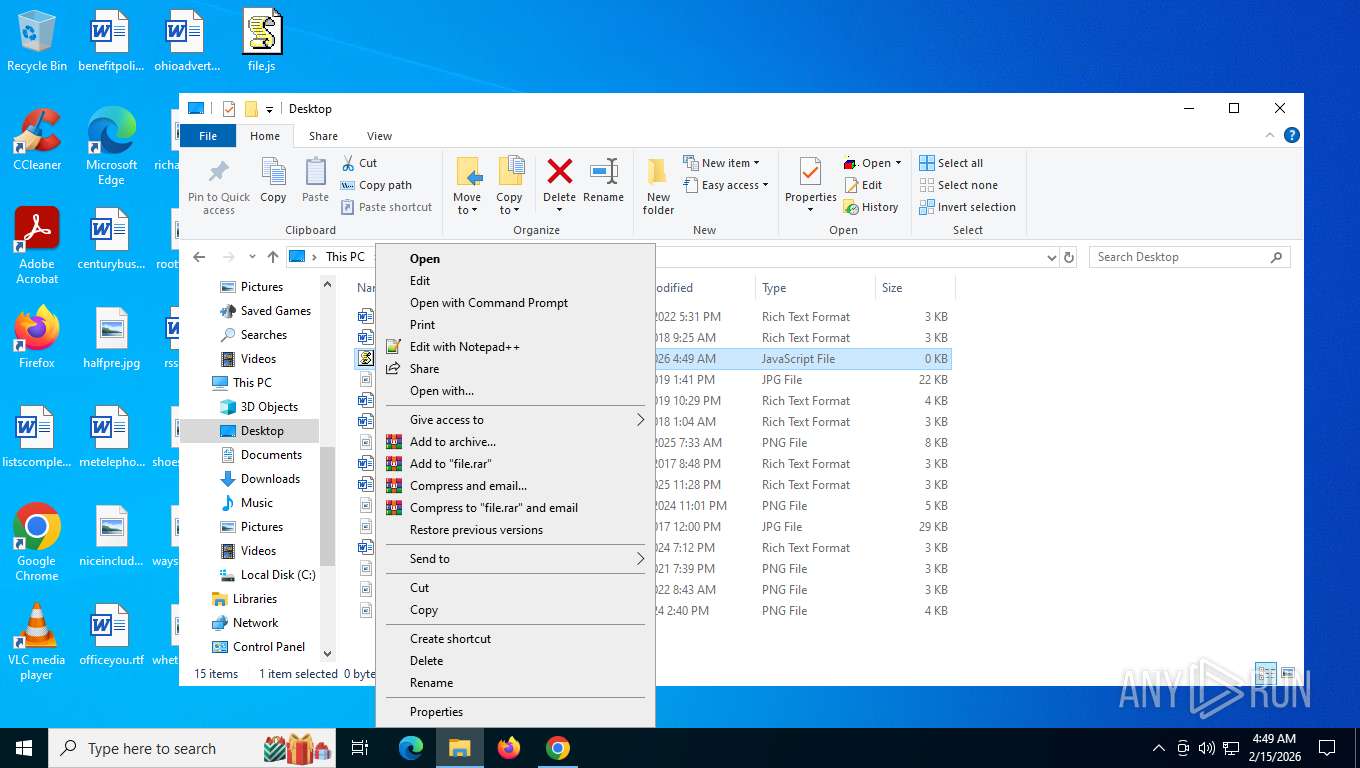The image size is (1360, 768).
Task: Click Firefox icon in the taskbar
Action: tap(509, 748)
